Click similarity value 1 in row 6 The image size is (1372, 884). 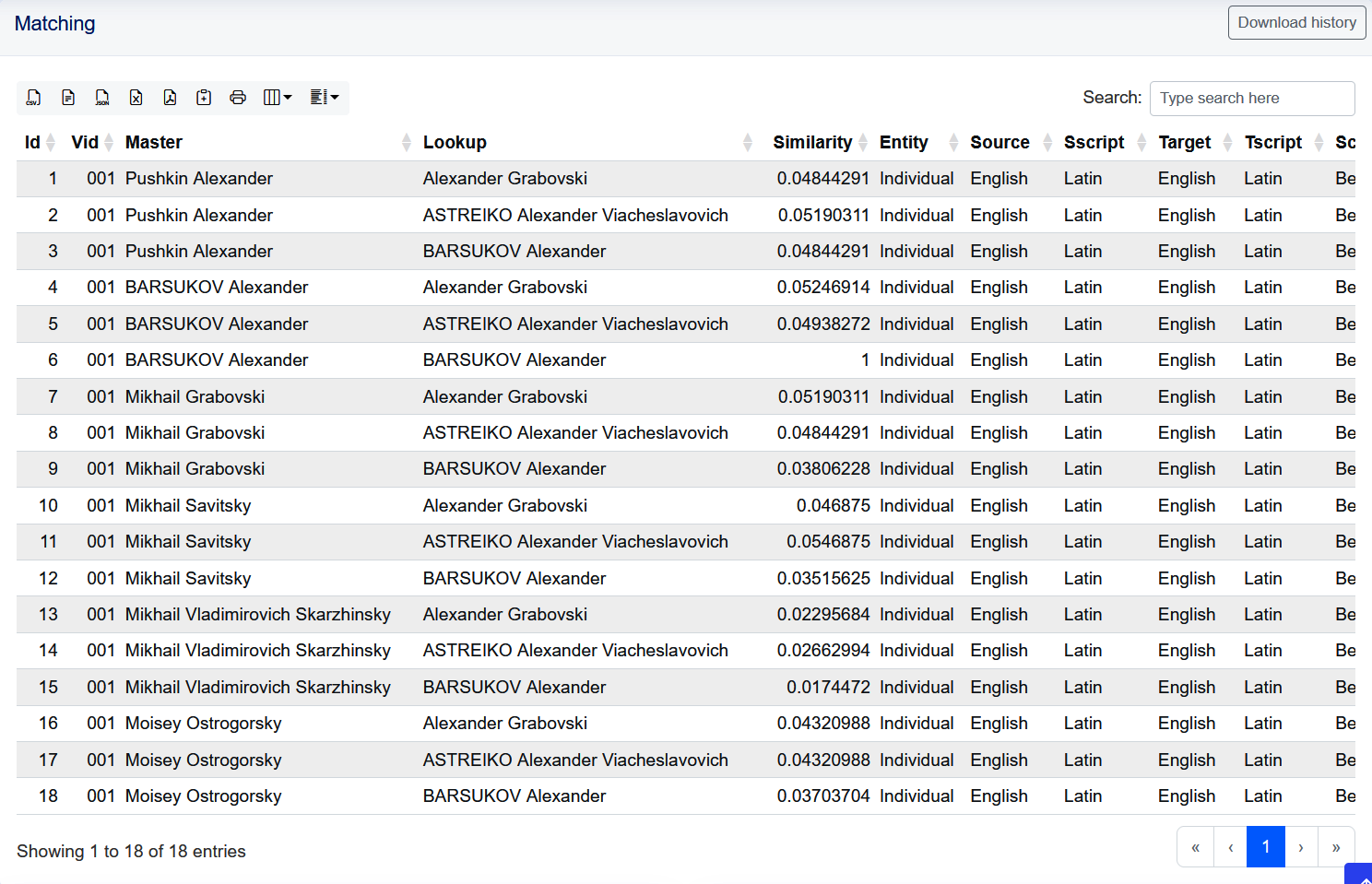point(865,360)
